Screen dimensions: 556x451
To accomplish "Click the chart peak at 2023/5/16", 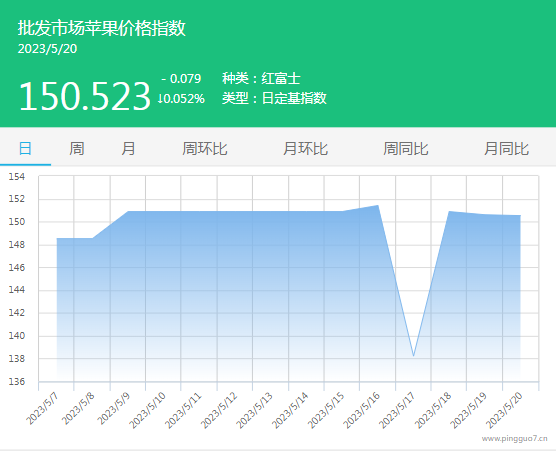I will tap(378, 205).
